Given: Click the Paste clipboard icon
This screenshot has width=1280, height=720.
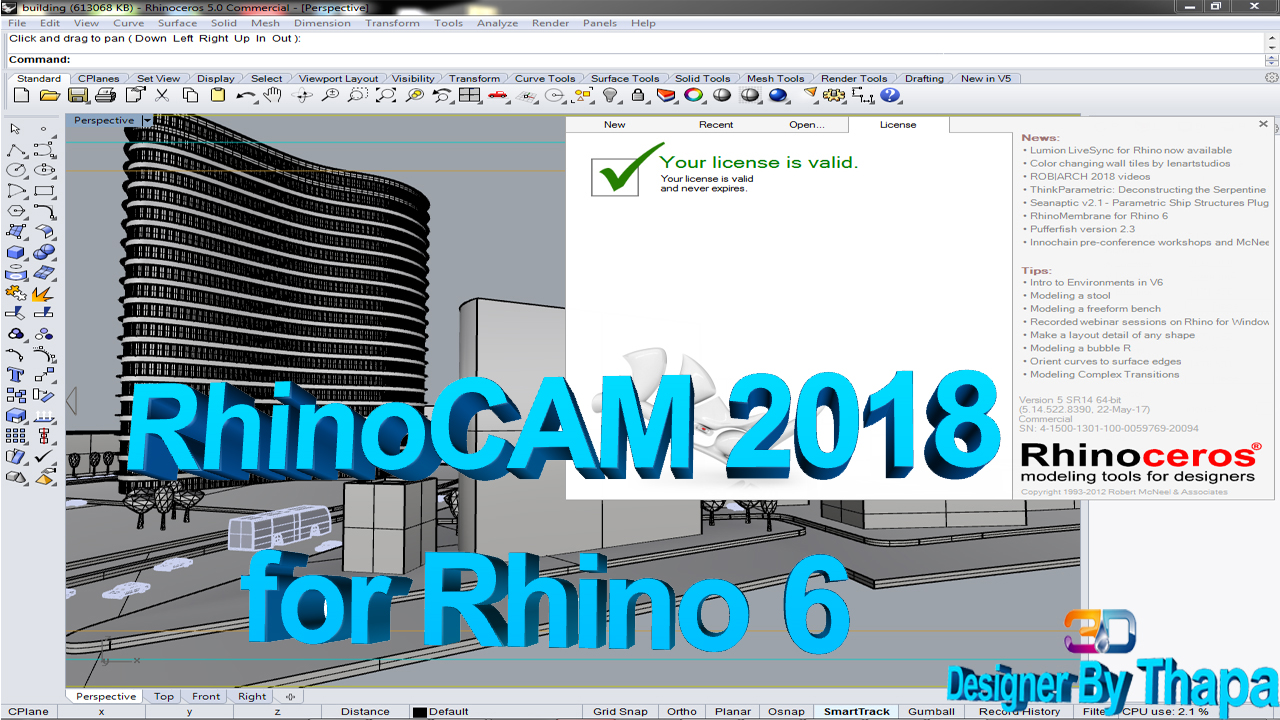Looking at the screenshot, I should (218, 96).
